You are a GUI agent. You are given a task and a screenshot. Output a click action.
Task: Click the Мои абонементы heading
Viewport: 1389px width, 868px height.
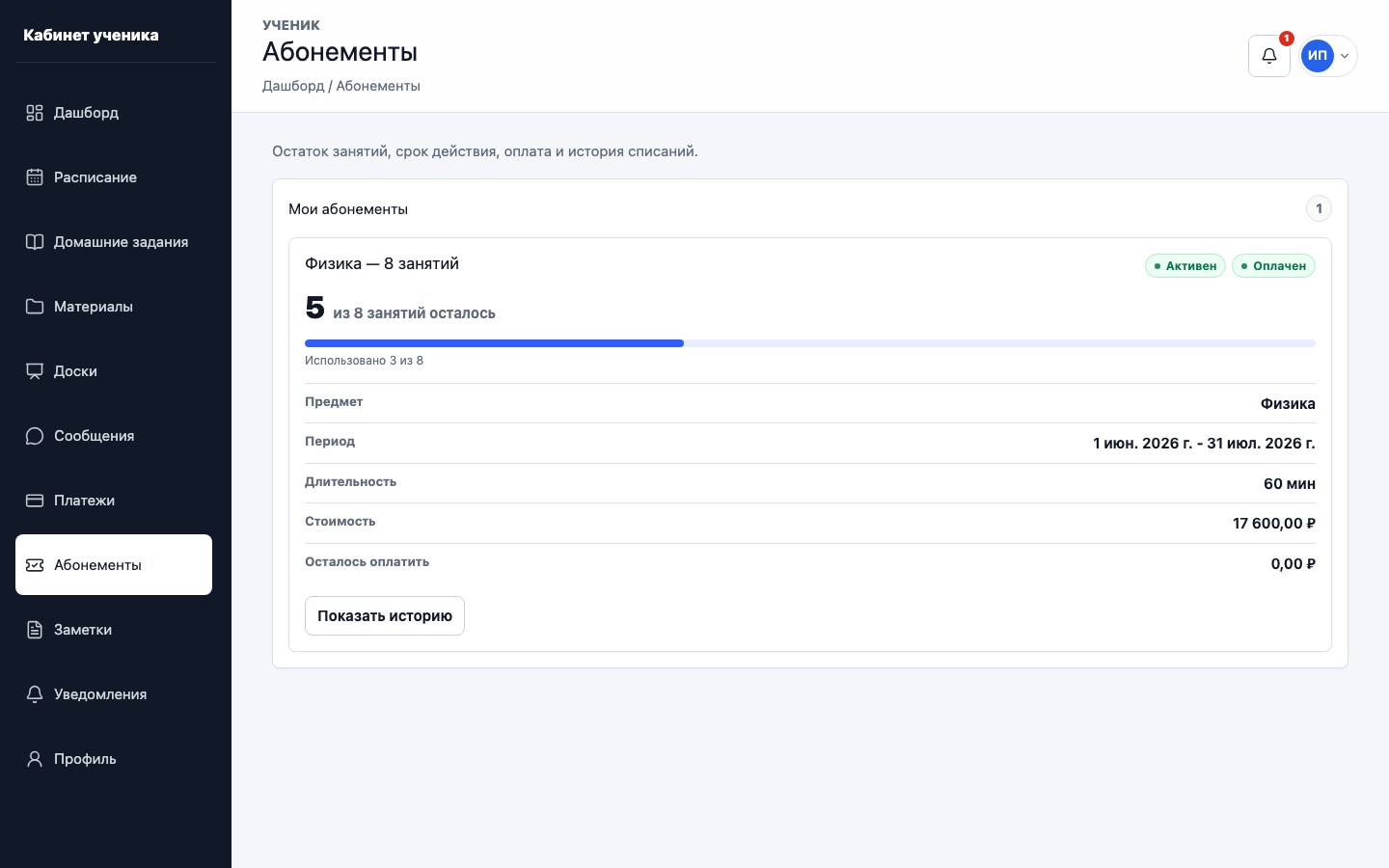(348, 209)
